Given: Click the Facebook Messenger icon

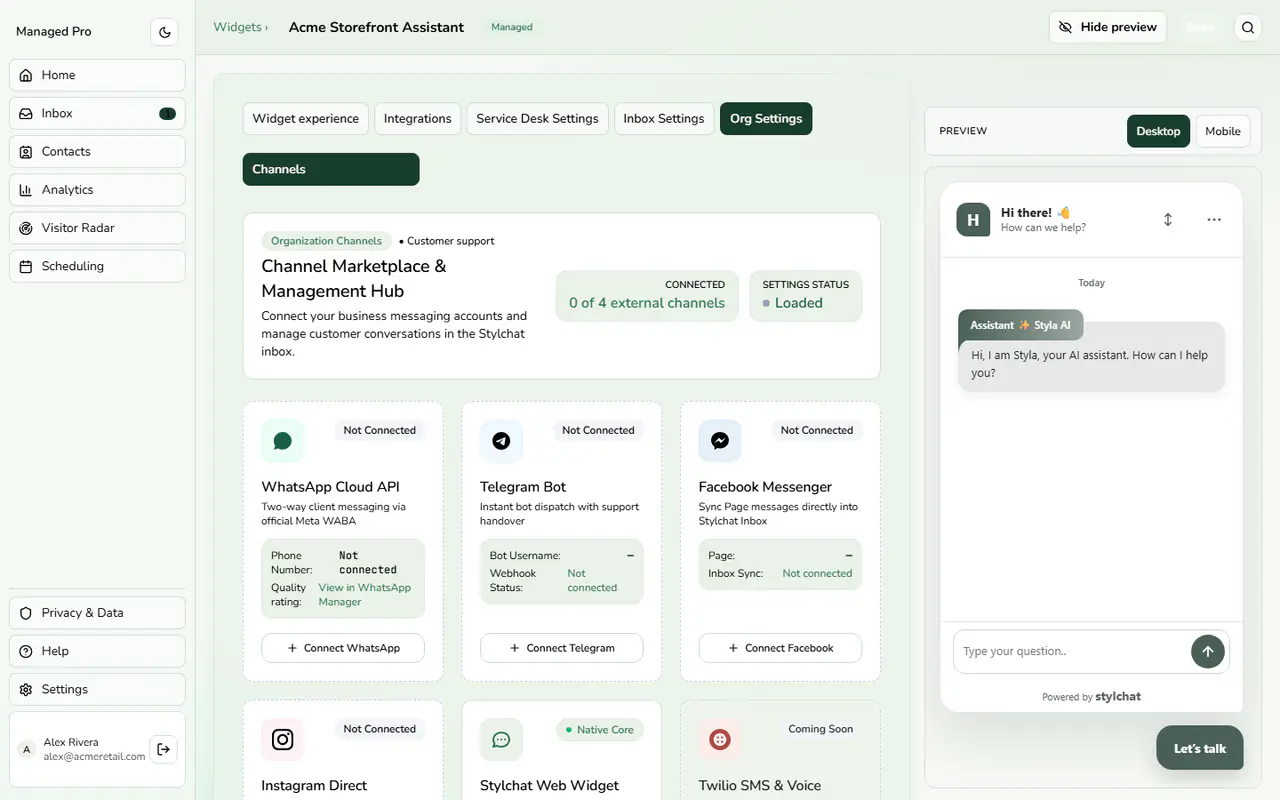Looking at the screenshot, I should (x=720, y=441).
